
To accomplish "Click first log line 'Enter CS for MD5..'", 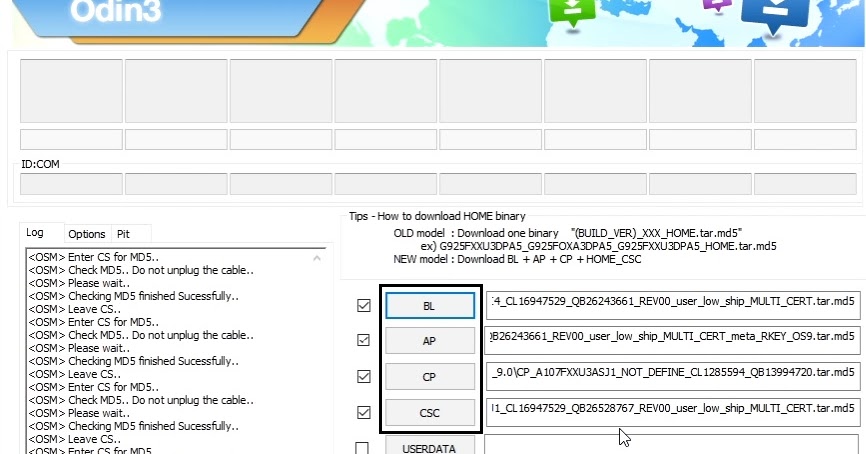I will click(93, 257).
